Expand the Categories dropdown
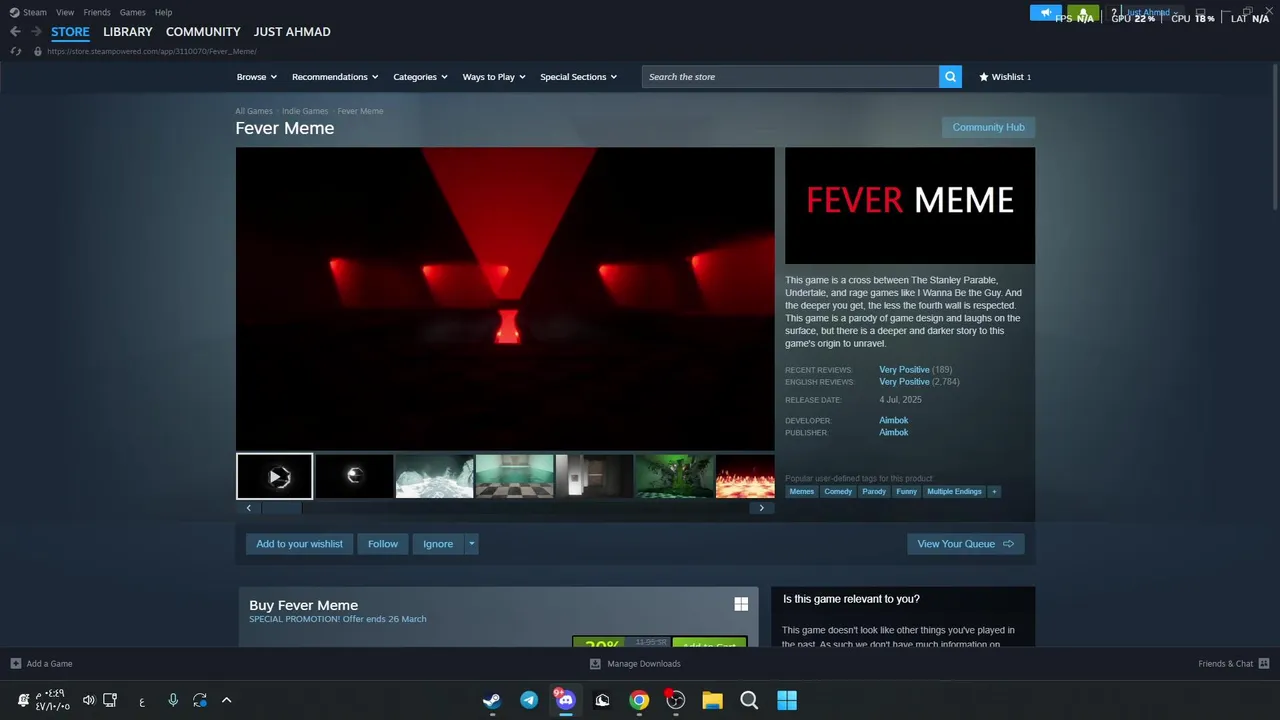 [x=420, y=77]
